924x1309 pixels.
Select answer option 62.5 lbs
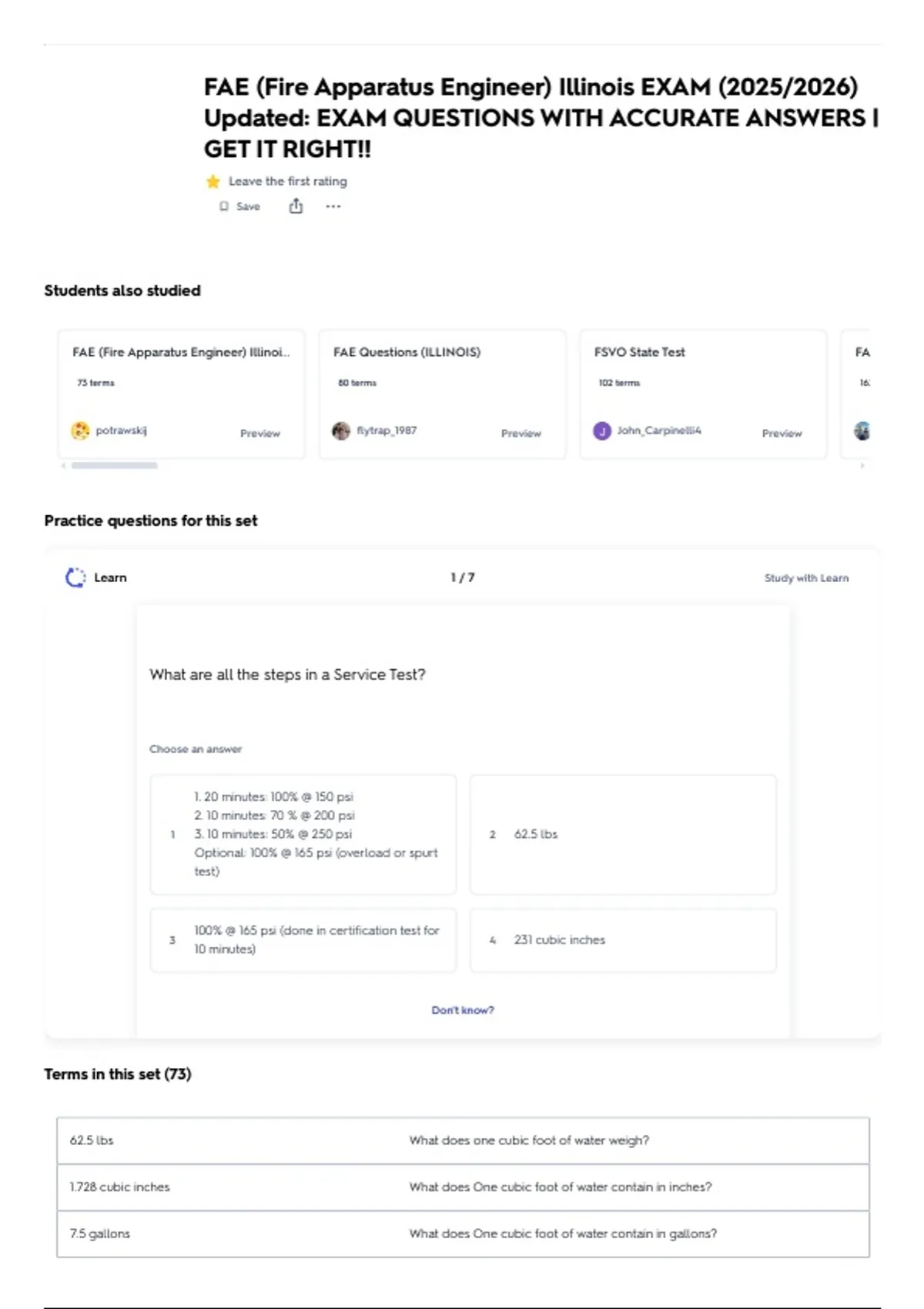point(623,835)
